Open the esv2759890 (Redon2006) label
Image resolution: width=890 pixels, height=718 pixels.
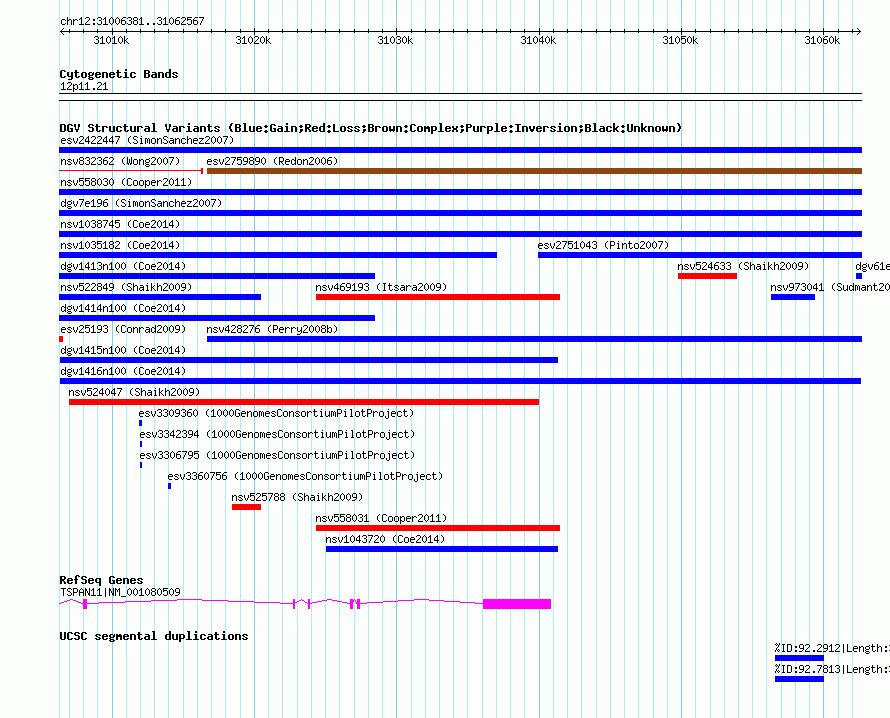pyautogui.click(x=272, y=161)
